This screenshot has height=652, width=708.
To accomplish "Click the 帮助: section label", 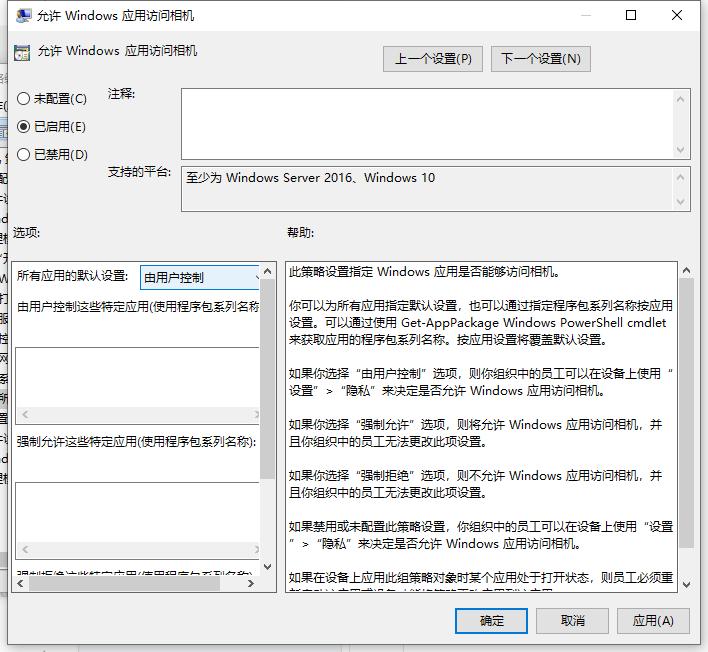I will pyautogui.click(x=301, y=233).
